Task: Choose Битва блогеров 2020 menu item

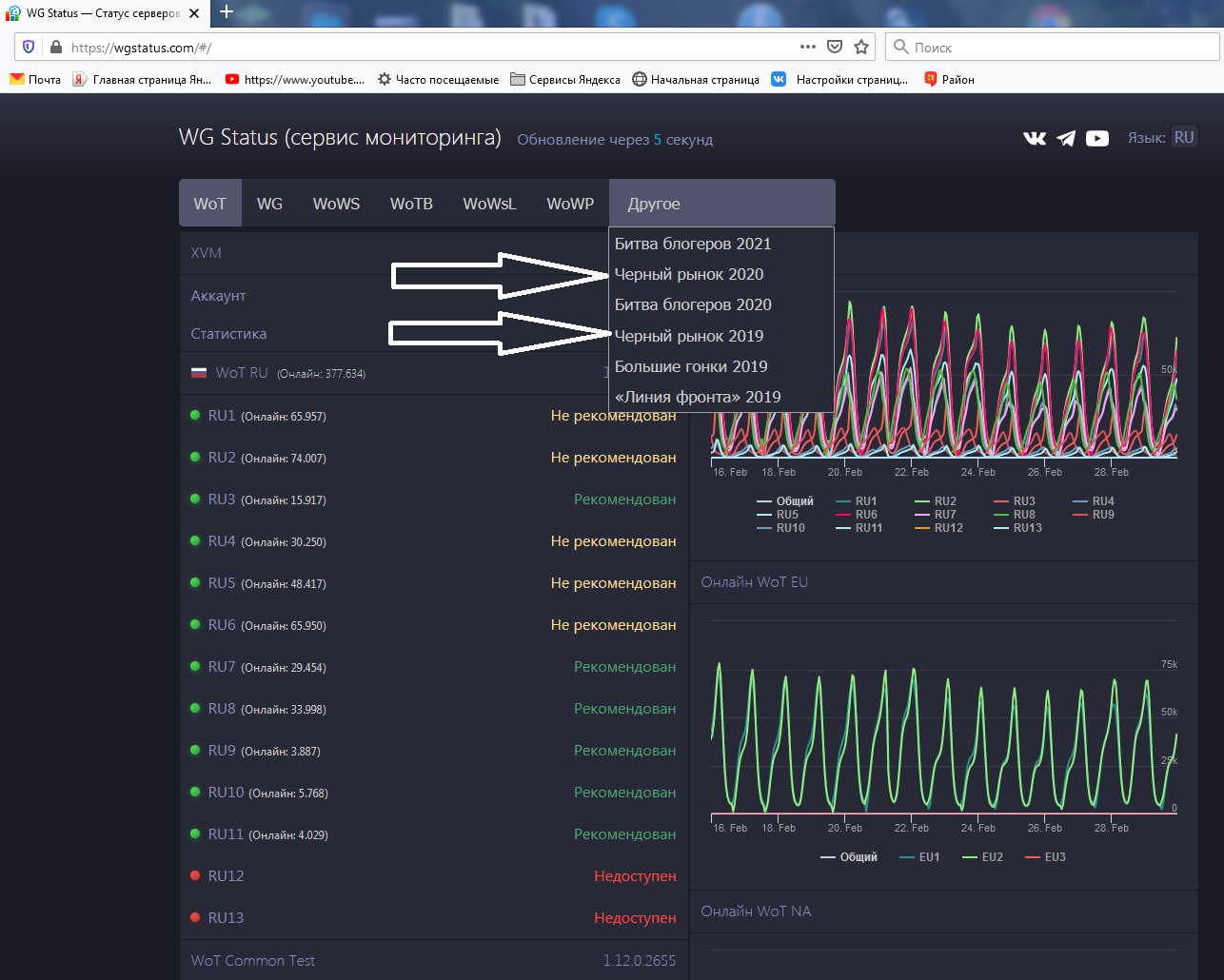Action: [721, 304]
